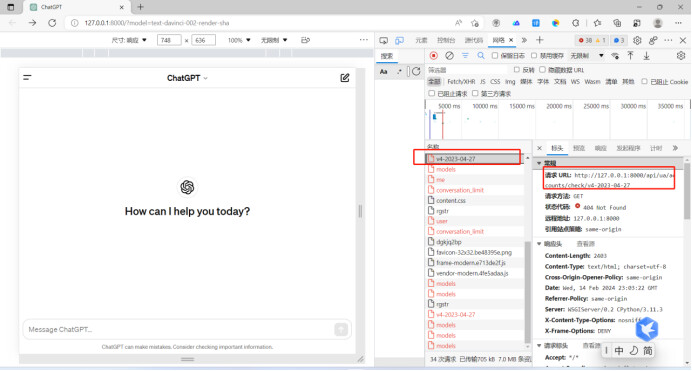Open the ChatGPT model selector dropdown

tap(187, 78)
